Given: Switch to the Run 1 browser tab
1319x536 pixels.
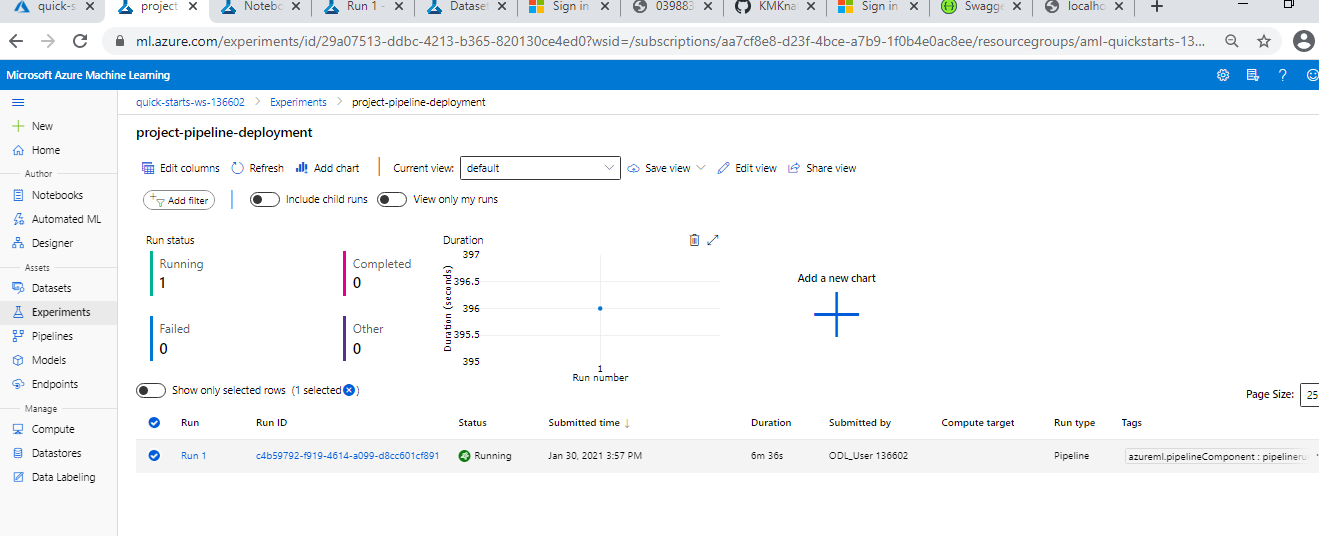Looking at the screenshot, I should click(x=362, y=9).
